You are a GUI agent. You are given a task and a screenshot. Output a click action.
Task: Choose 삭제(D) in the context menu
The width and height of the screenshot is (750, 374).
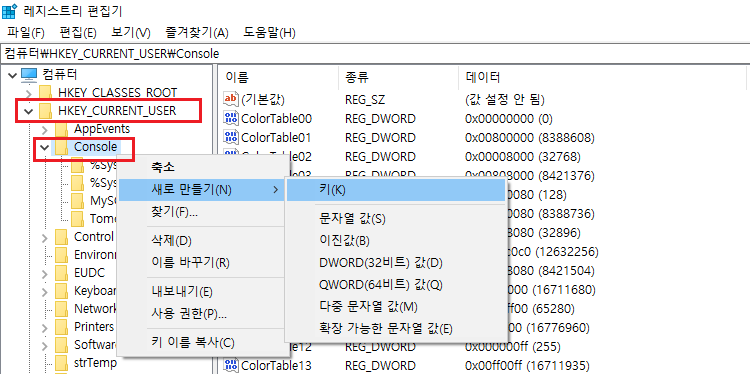[x=201, y=241]
